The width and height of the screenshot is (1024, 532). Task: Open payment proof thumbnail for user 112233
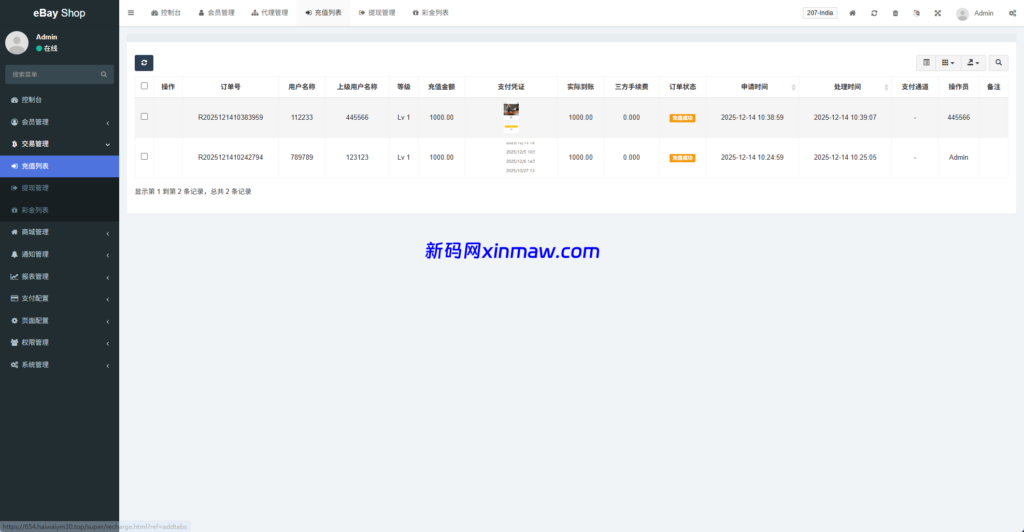(x=511, y=117)
